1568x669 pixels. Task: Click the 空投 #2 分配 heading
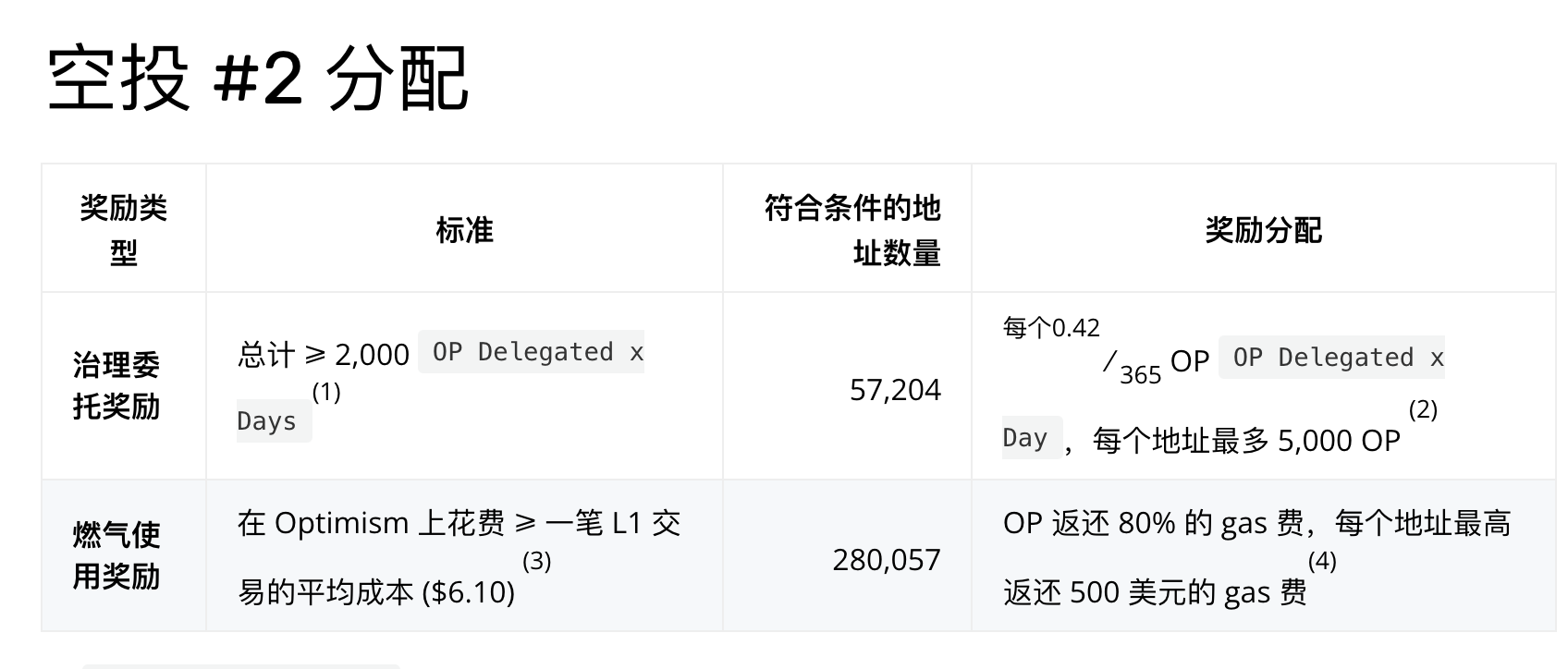[x=258, y=79]
